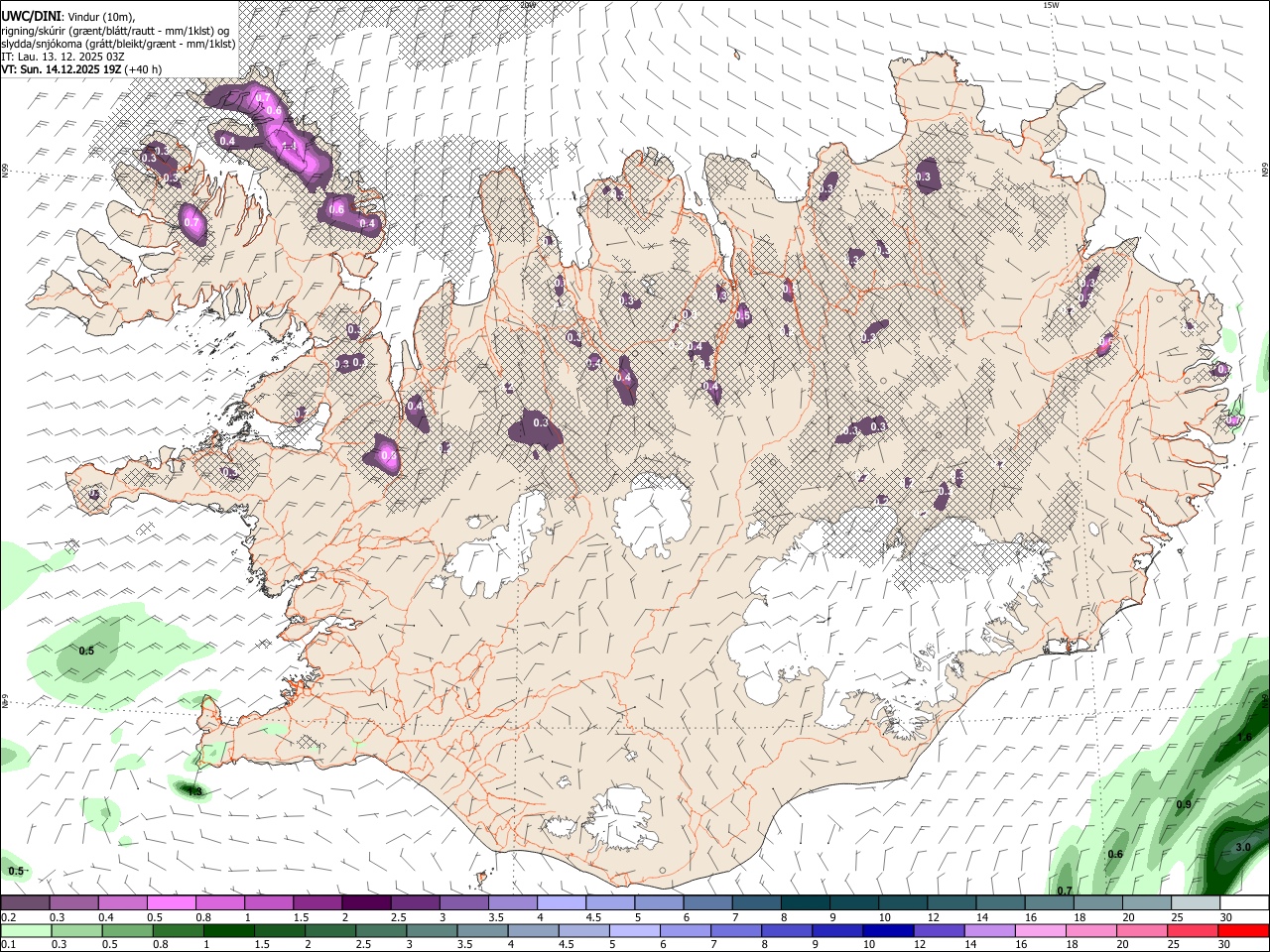Click the 0.2 label under the upper legend
The height and width of the screenshot is (952, 1270).
coord(8,917)
